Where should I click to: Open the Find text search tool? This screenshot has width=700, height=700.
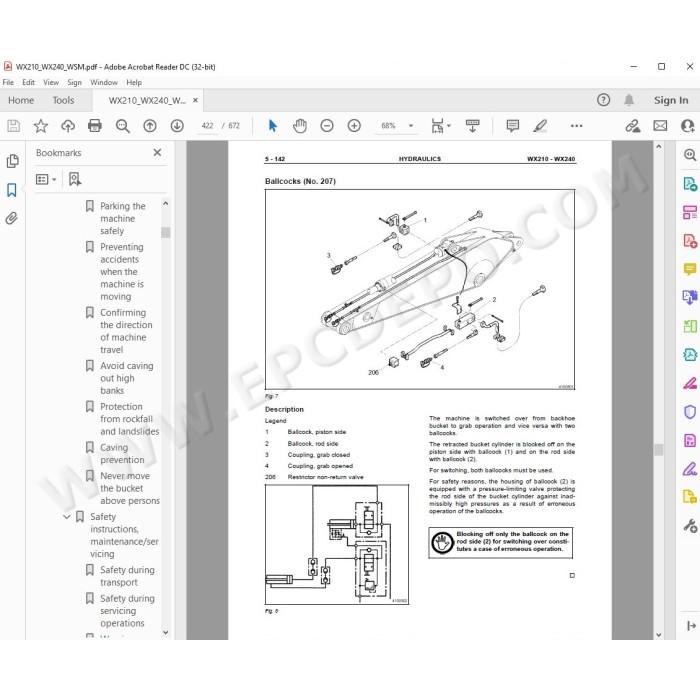click(122, 126)
